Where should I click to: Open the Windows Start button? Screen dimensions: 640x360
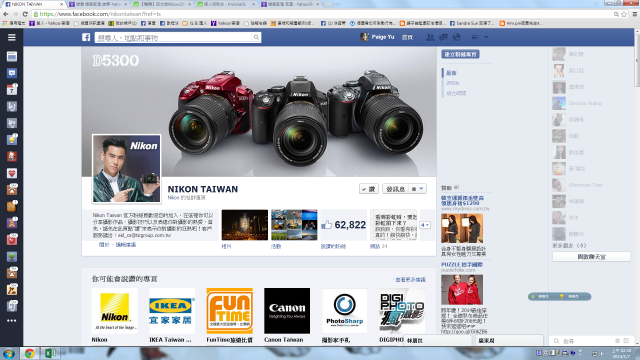pos(9,353)
